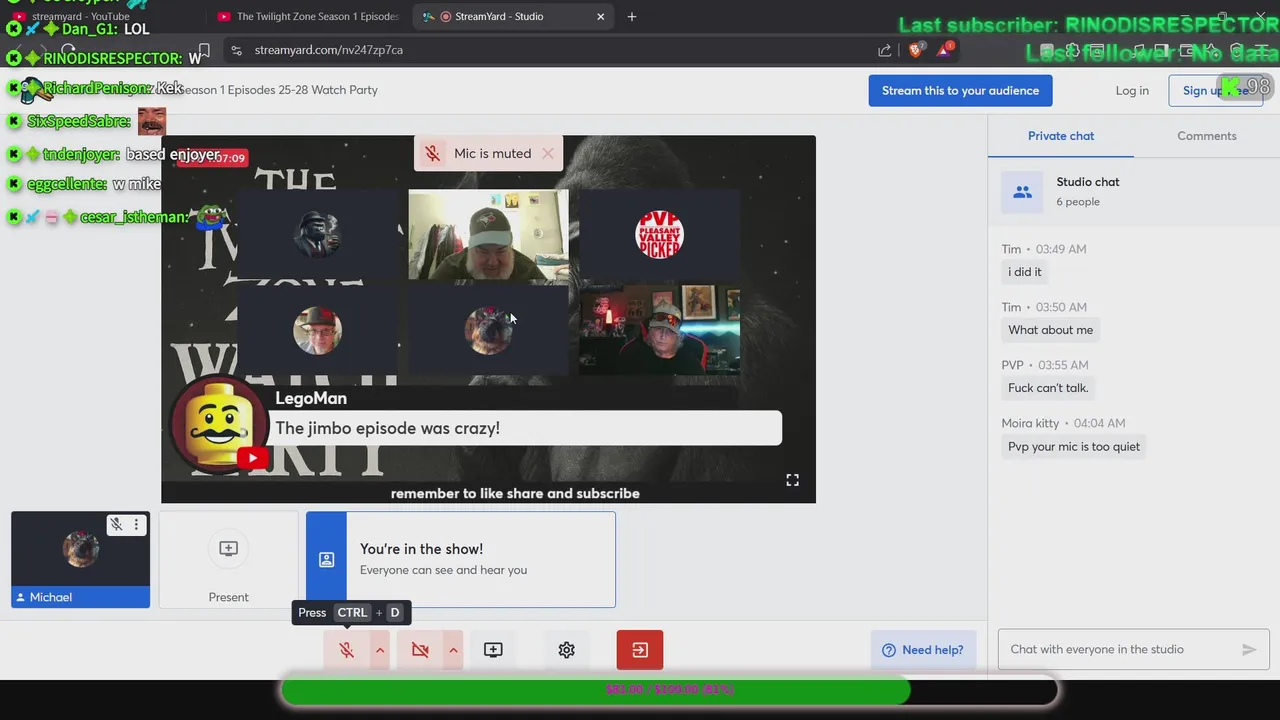This screenshot has width=1280, height=720.
Task: Open studio settings gear
Action: 566,650
